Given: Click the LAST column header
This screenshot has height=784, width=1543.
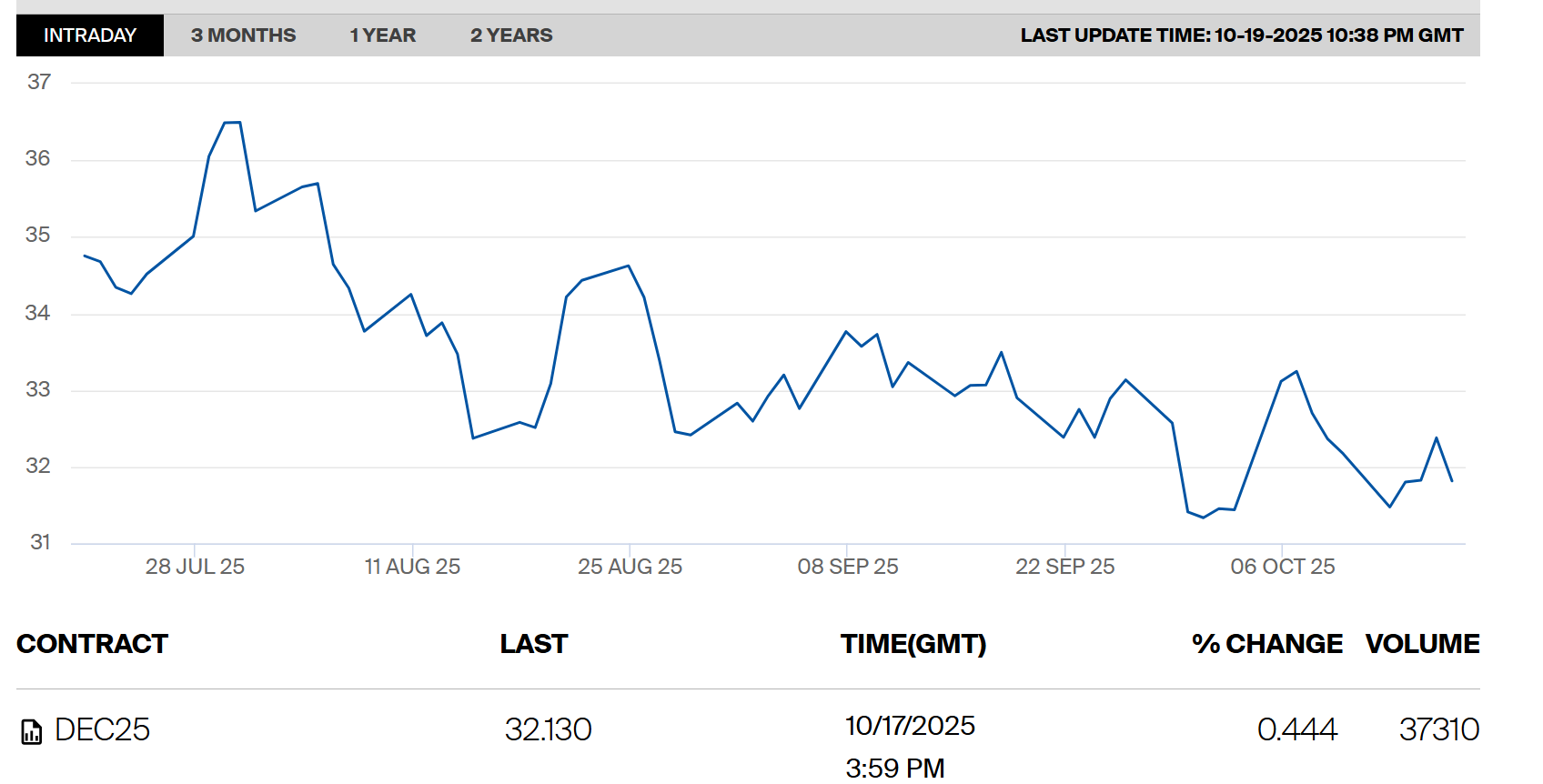Looking at the screenshot, I should 533,644.
